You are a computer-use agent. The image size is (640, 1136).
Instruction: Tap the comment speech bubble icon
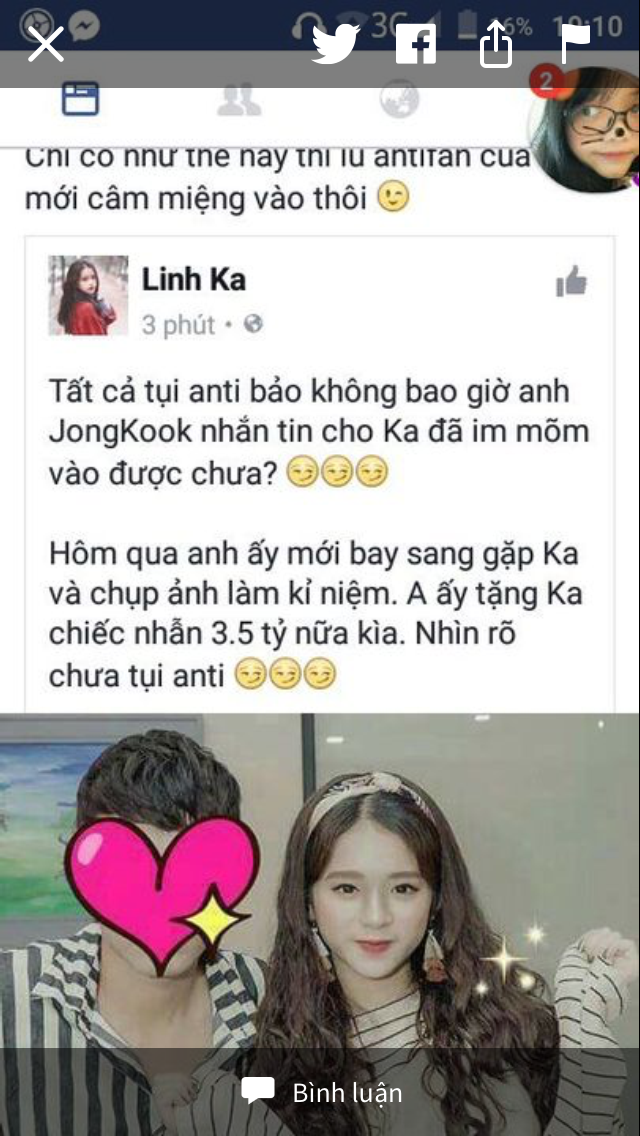coord(257,1091)
